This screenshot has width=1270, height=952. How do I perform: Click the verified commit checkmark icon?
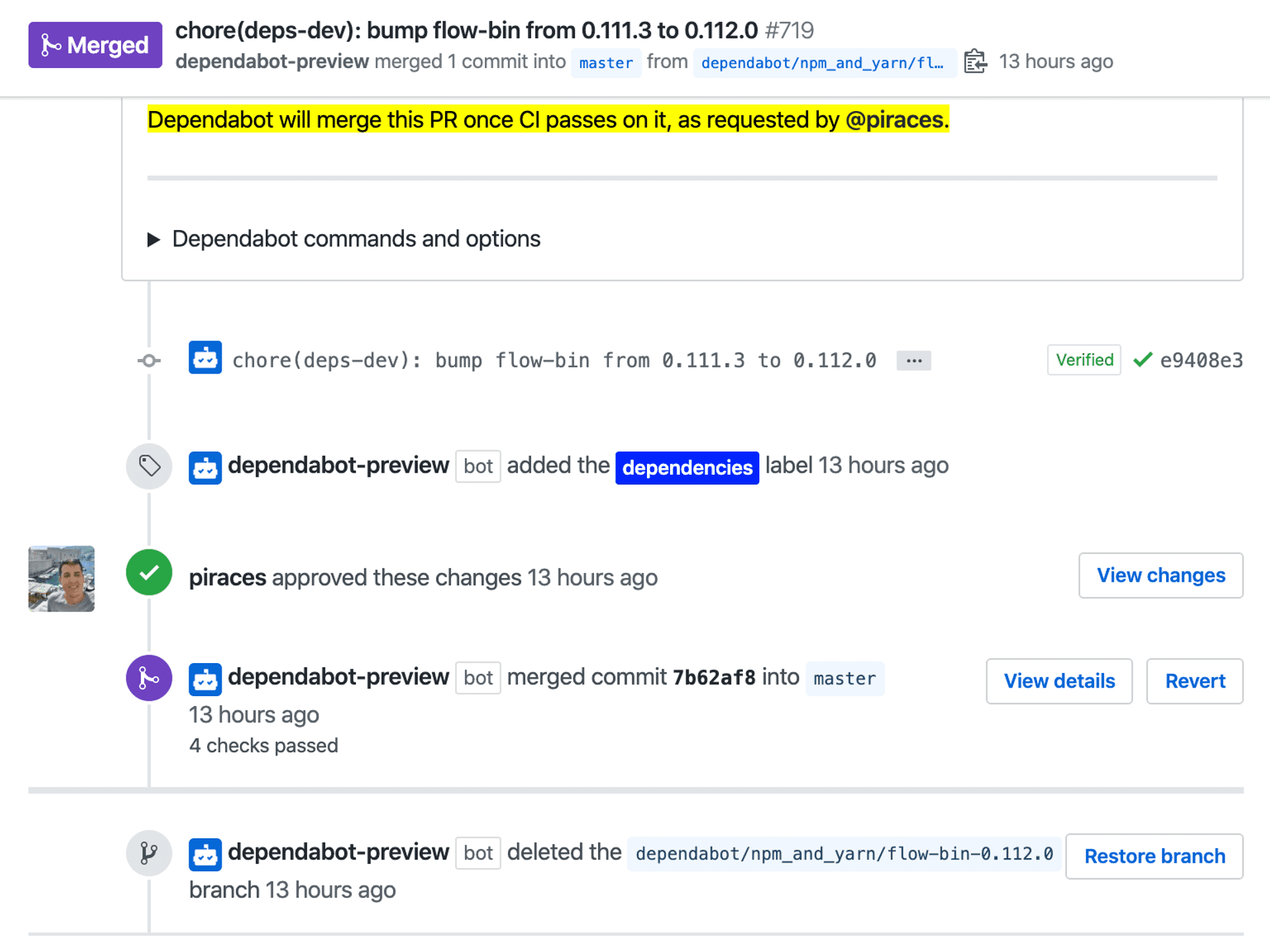coord(1142,360)
